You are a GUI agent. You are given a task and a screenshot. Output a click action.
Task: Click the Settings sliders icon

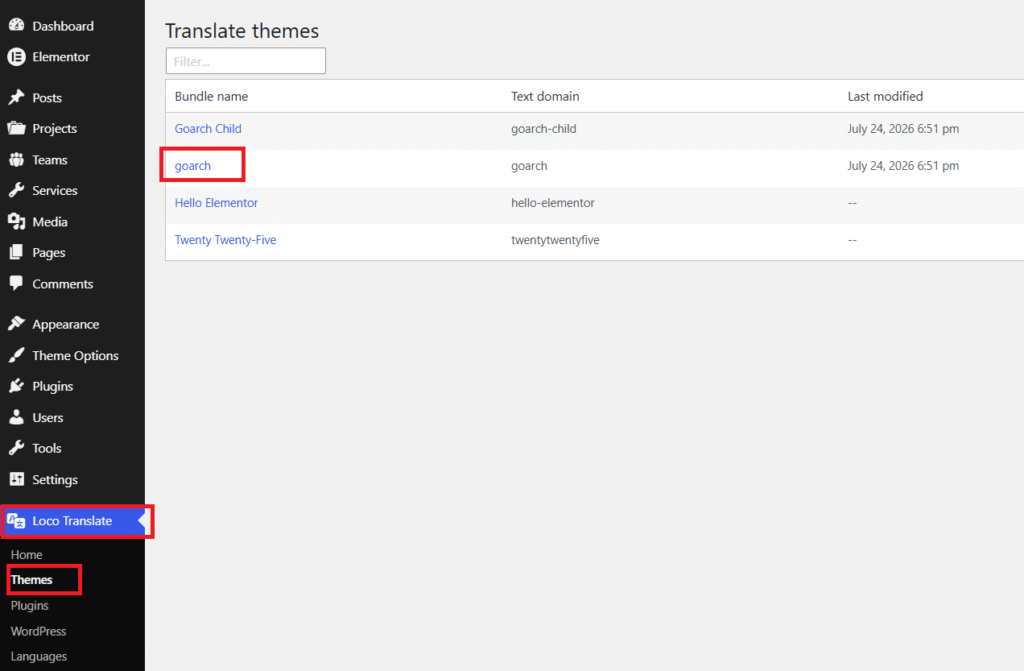point(16,479)
